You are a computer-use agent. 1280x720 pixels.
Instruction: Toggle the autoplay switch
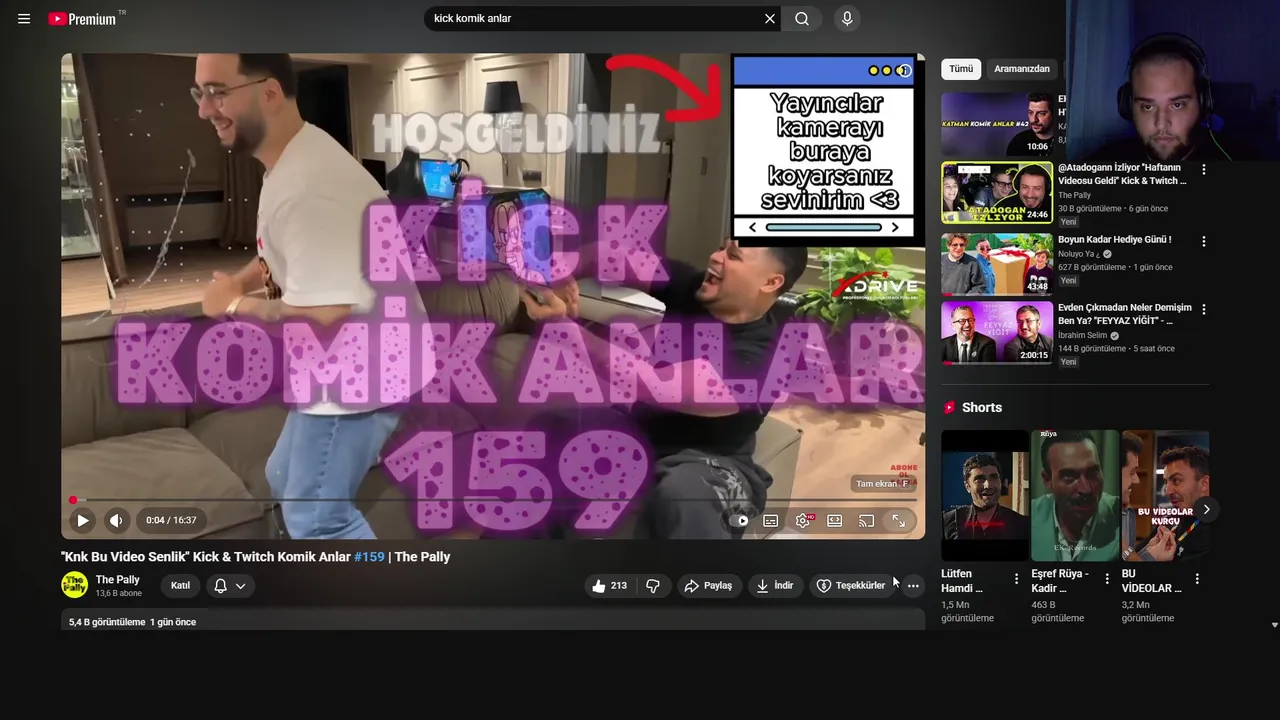pos(740,520)
